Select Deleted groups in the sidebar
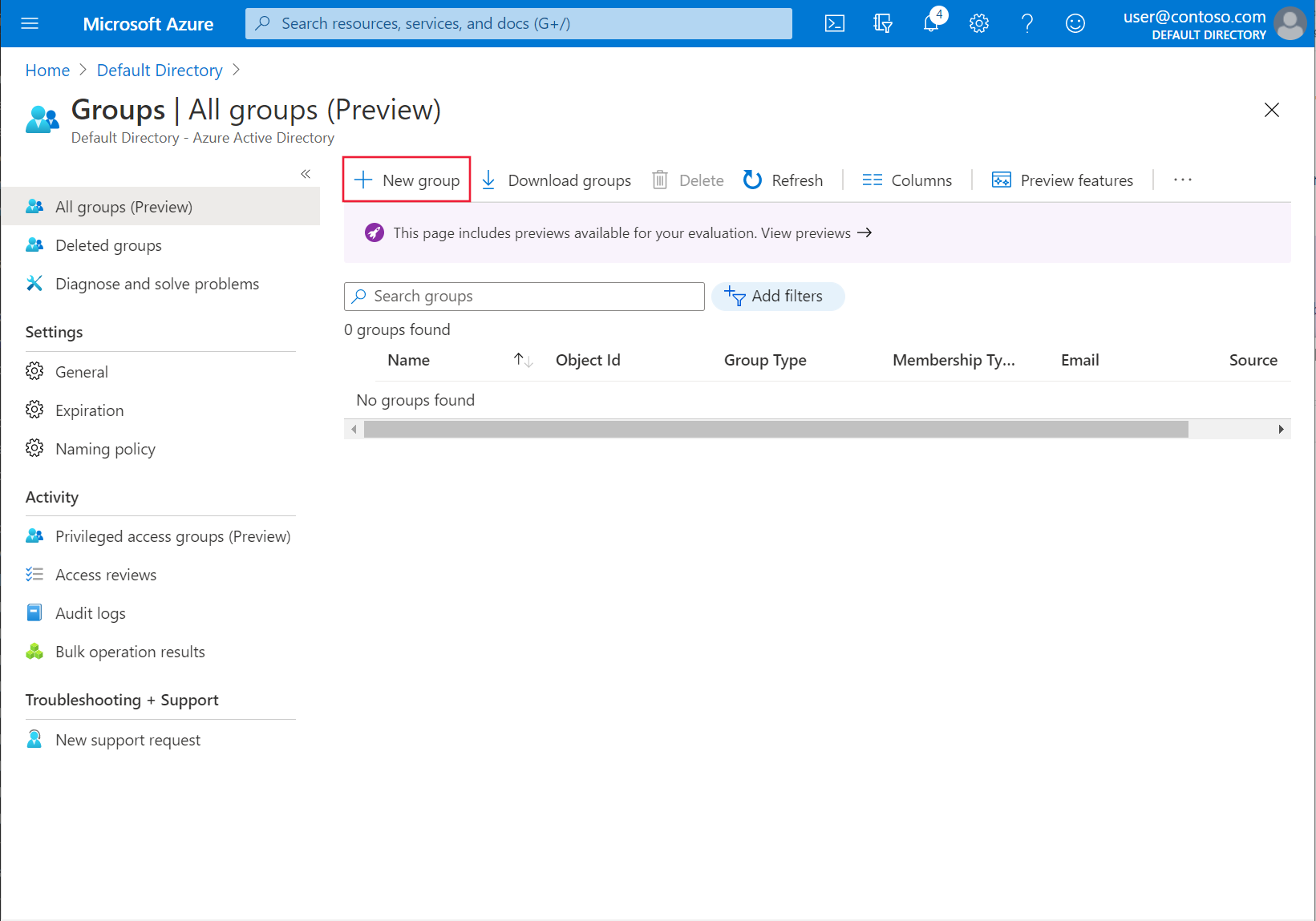This screenshot has height=921, width=1316. [x=108, y=245]
